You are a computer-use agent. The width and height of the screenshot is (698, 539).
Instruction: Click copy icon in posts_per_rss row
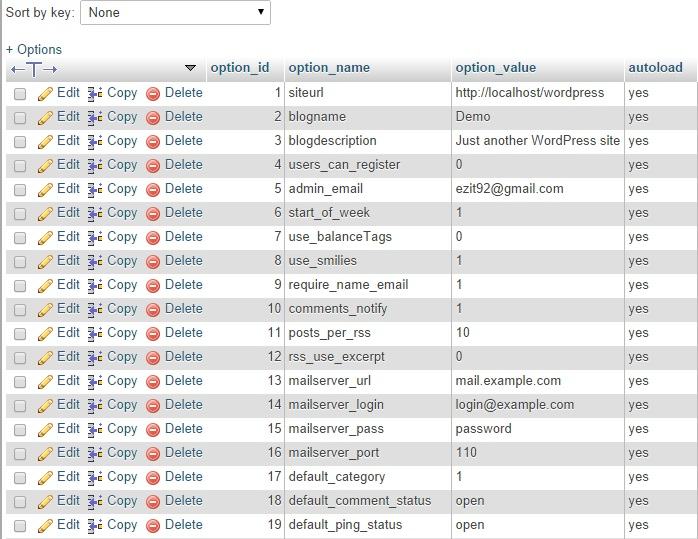[x=95, y=334]
